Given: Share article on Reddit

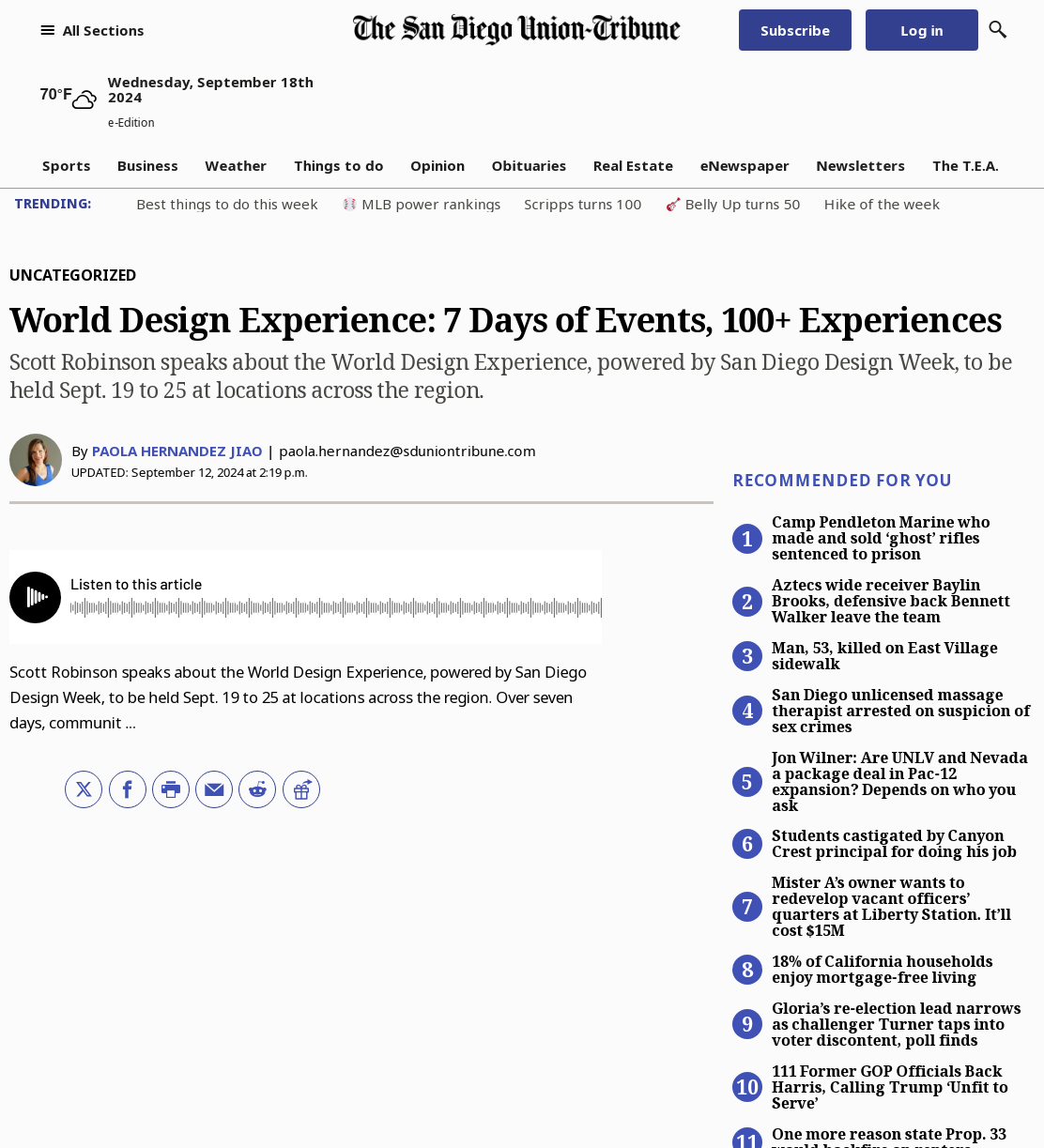Looking at the screenshot, I should [257, 789].
